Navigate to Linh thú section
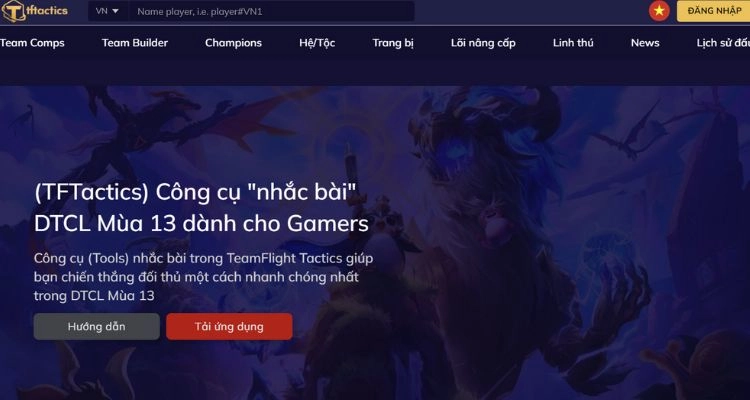This screenshot has width=750, height=400. [573, 43]
